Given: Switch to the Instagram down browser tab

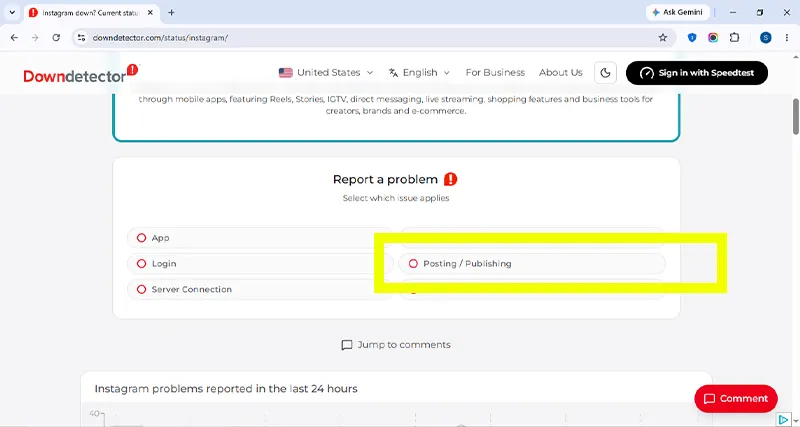Looking at the screenshot, I should pos(90,13).
